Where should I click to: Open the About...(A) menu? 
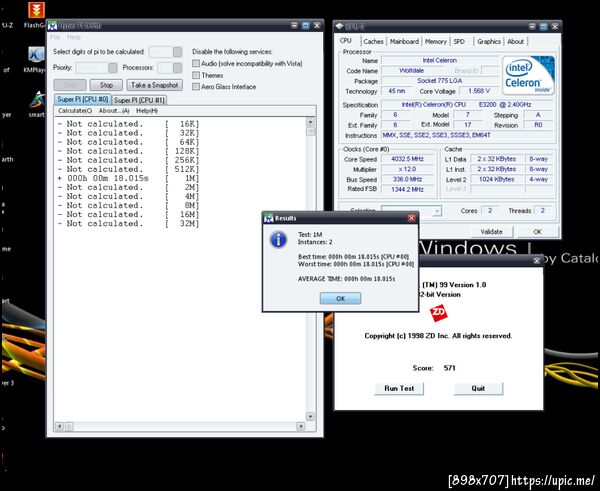pyautogui.click(x=114, y=111)
